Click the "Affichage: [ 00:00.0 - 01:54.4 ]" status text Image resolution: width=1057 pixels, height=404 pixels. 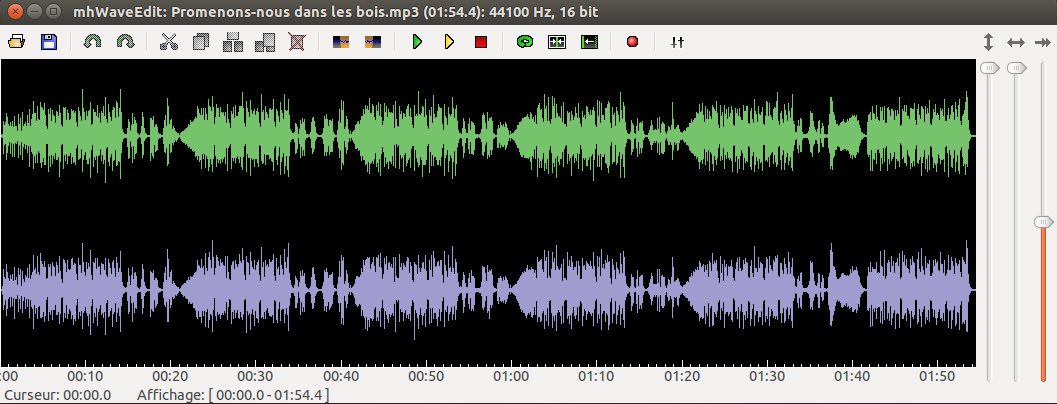(233, 395)
